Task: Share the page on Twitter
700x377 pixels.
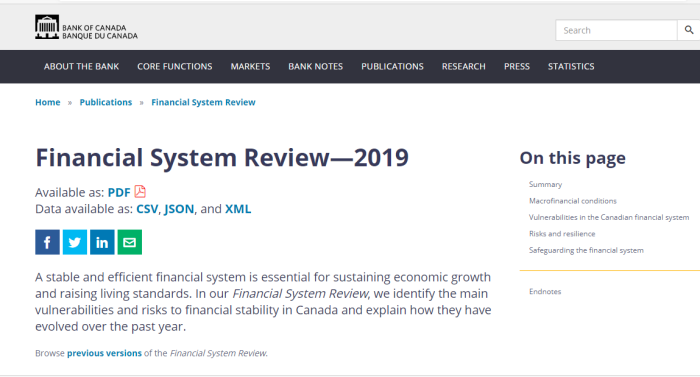Action: point(75,242)
